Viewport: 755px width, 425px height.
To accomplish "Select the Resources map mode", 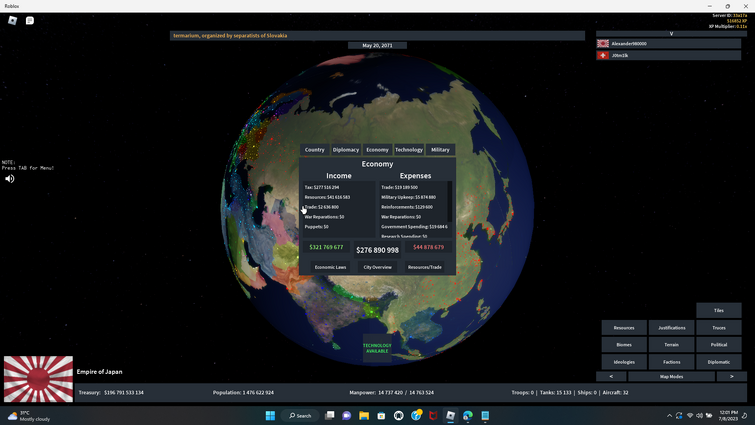I will point(624,328).
